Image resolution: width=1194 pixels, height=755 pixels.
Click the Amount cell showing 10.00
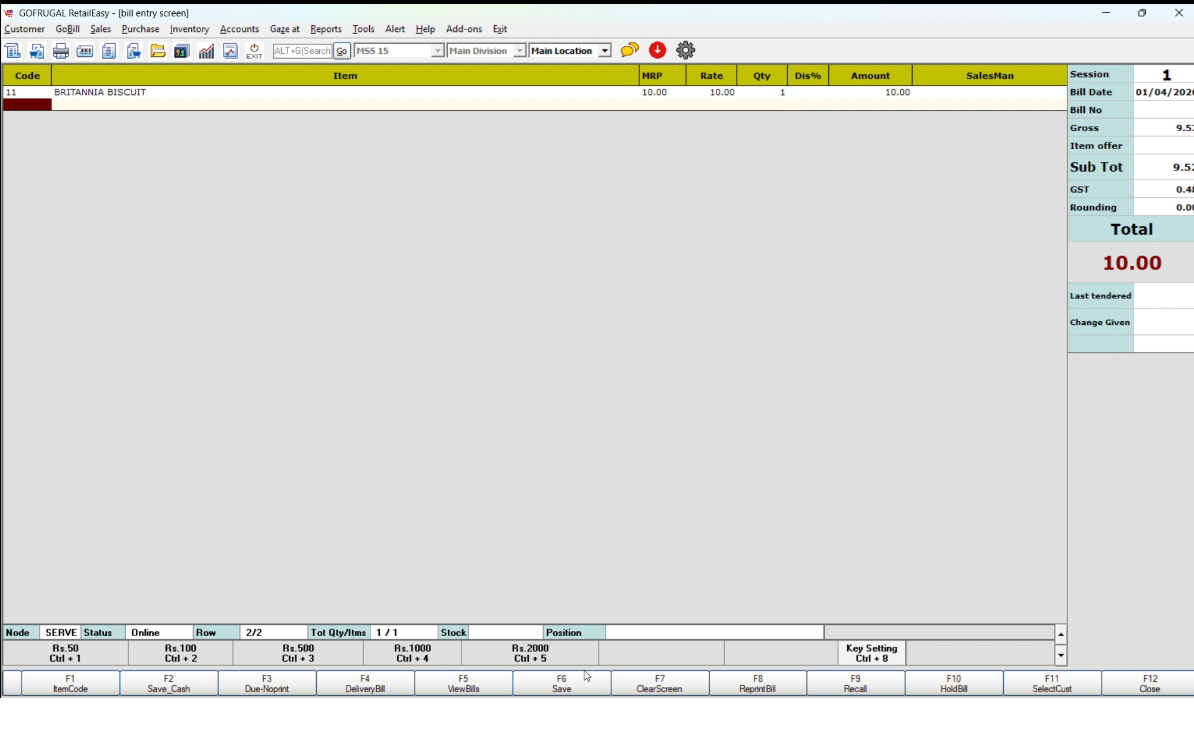870,92
